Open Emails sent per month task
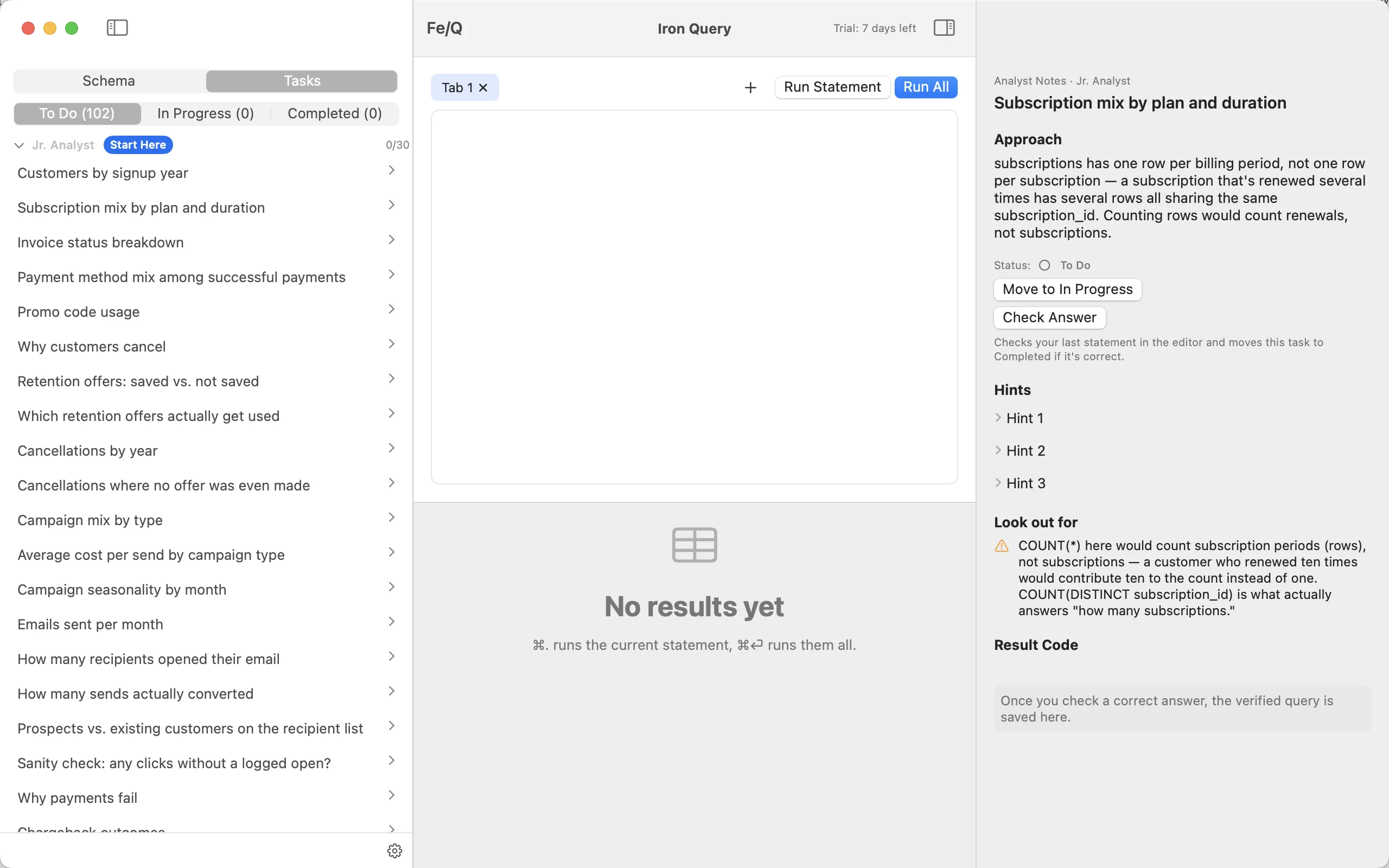This screenshot has width=1389, height=868. click(x=207, y=624)
